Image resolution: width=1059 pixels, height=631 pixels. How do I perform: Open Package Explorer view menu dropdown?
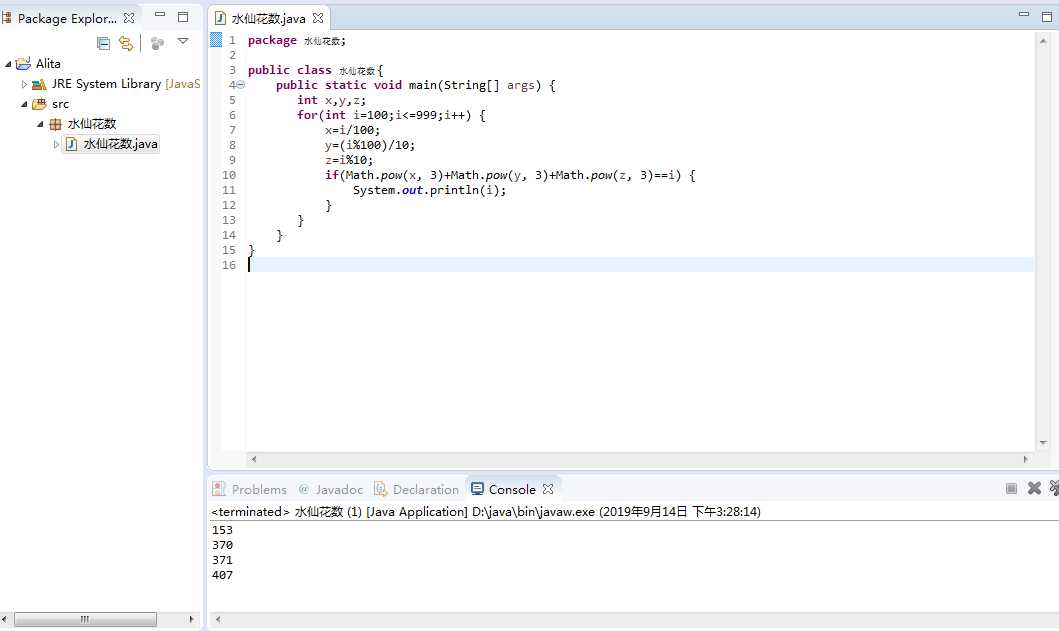[182, 41]
